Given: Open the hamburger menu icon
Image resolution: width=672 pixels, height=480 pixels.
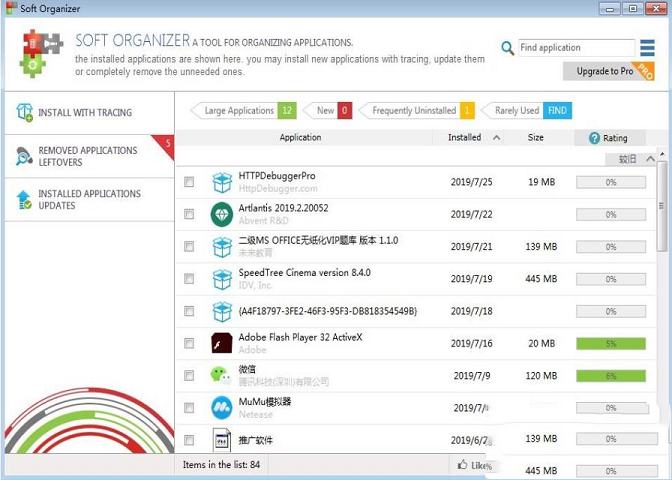Looking at the screenshot, I should pos(649,48).
